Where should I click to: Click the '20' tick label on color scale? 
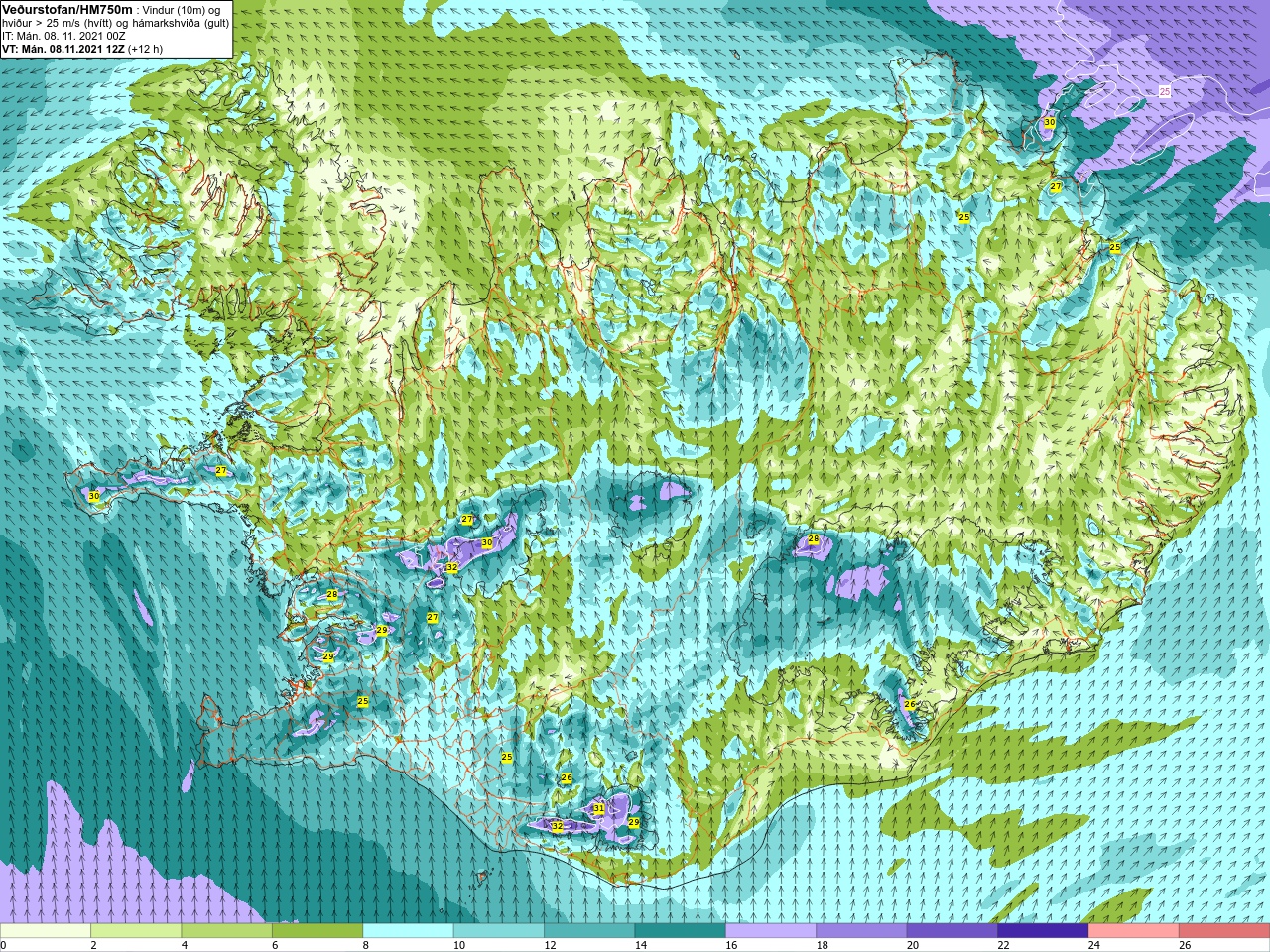[x=913, y=946]
